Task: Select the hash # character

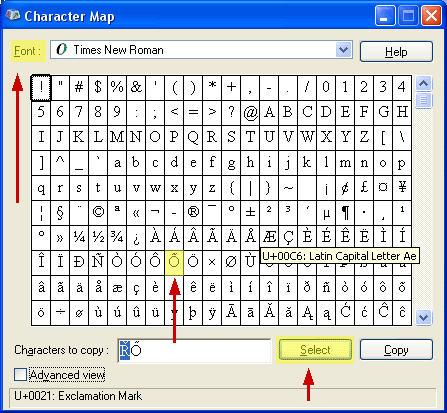Action: click(x=79, y=88)
